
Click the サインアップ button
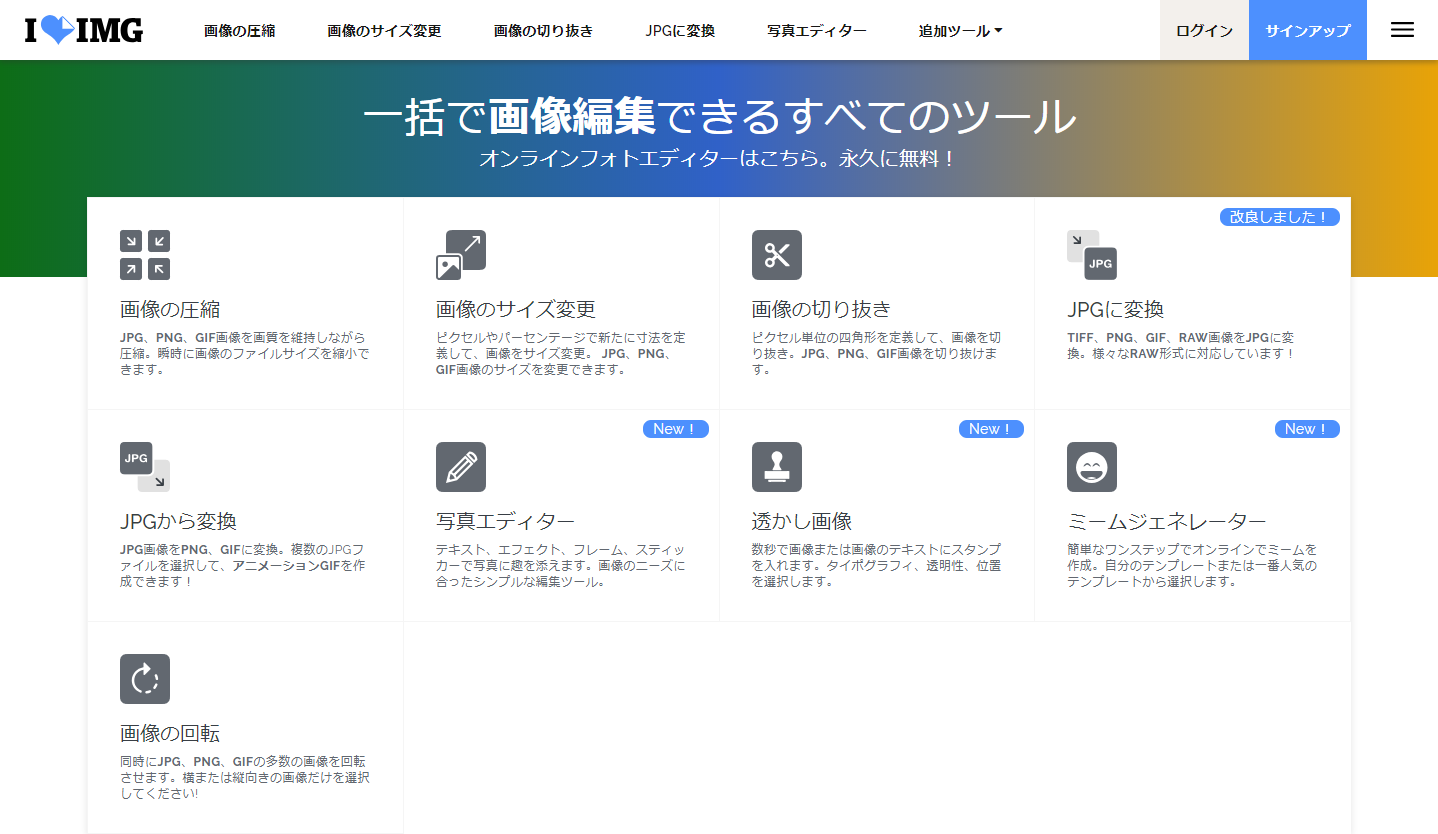pyautogui.click(x=1308, y=30)
